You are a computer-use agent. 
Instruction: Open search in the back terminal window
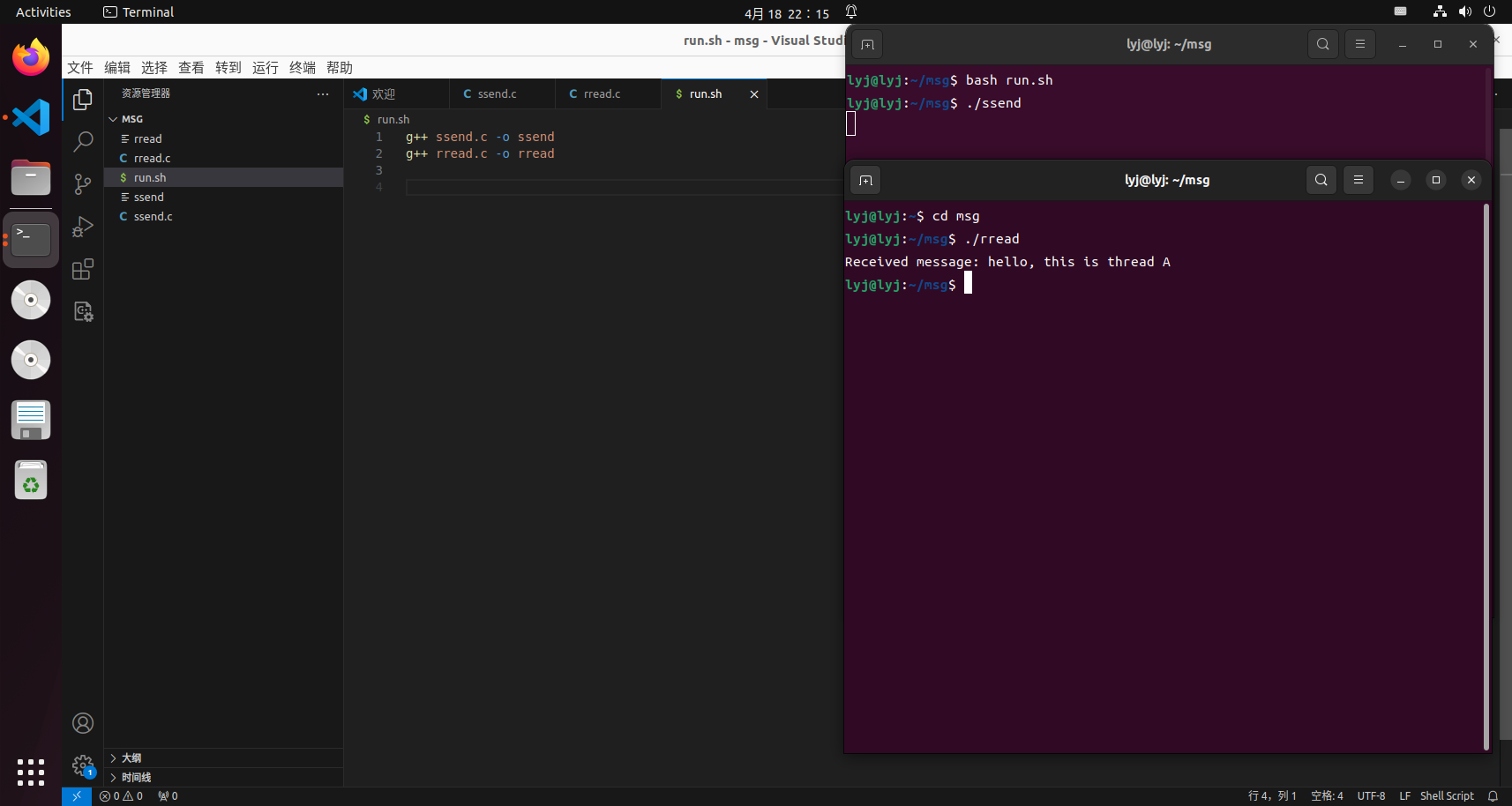pos(1322,44)
